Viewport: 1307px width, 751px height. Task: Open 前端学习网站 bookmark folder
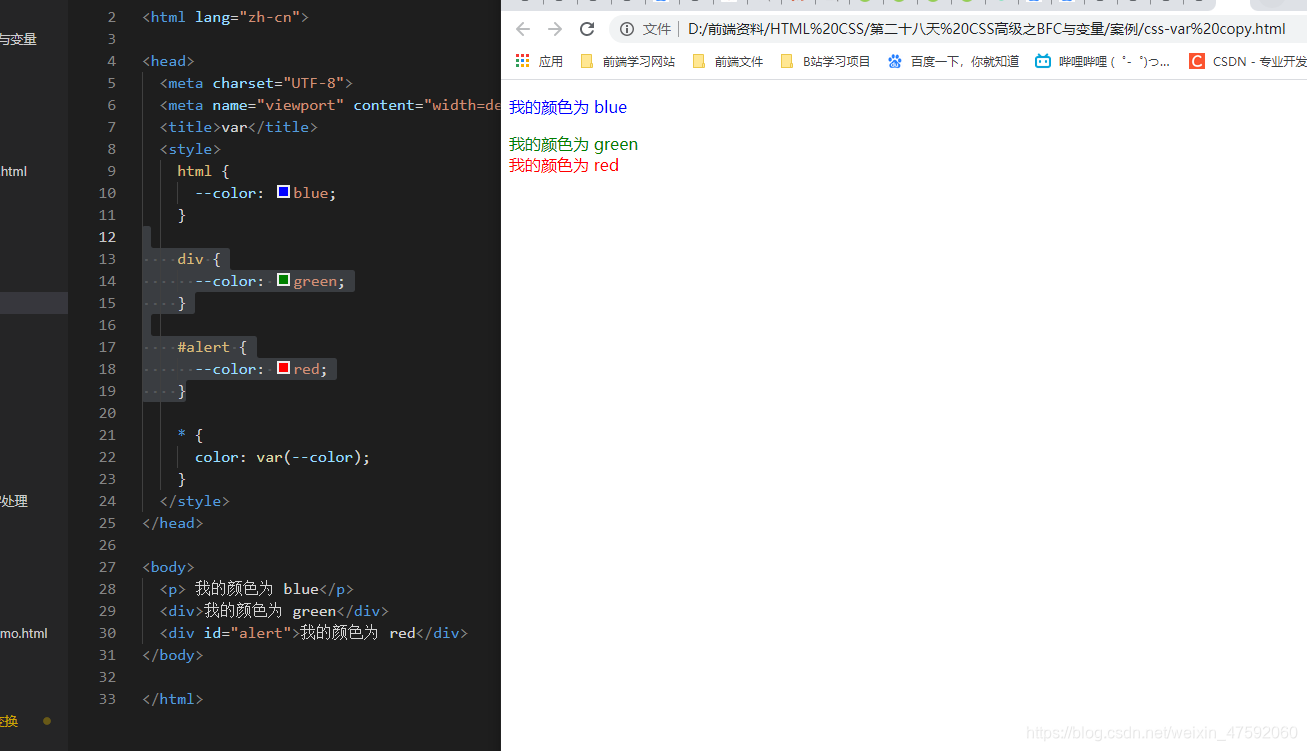627,61
